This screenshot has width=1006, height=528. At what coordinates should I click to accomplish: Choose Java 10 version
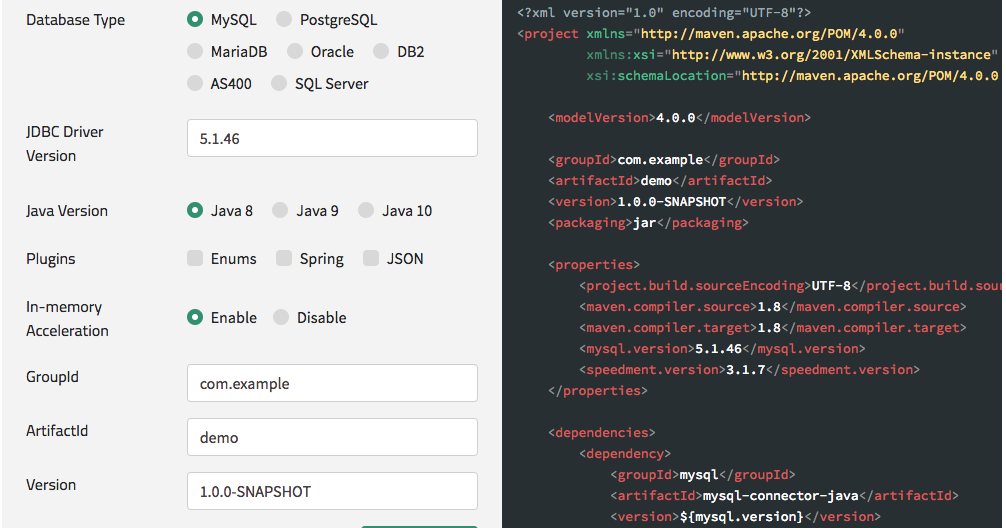click(366, 210)
